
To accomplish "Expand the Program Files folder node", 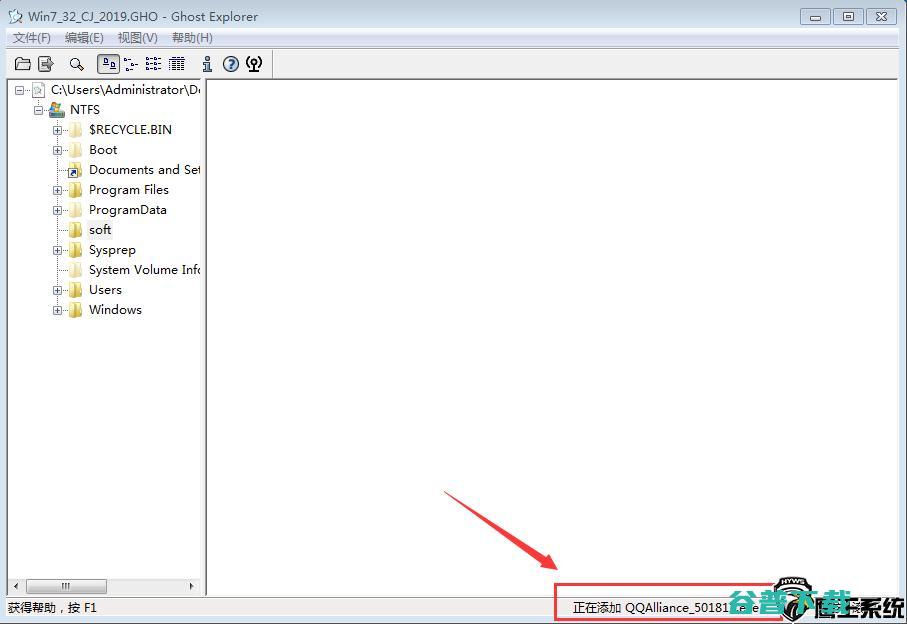I will pos(58,190).
